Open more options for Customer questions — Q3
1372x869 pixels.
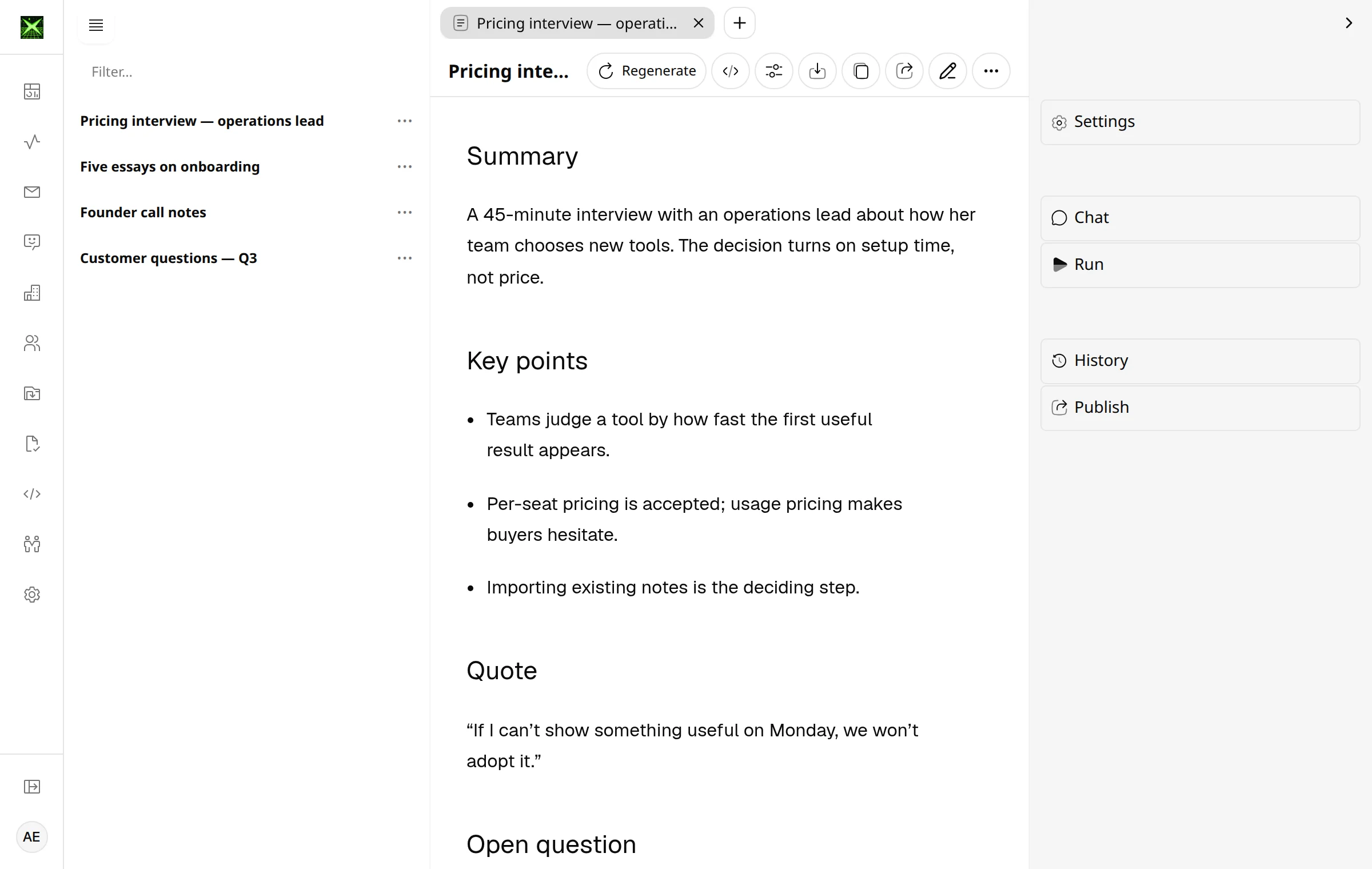pyautogui.click(x=405, y=258)
